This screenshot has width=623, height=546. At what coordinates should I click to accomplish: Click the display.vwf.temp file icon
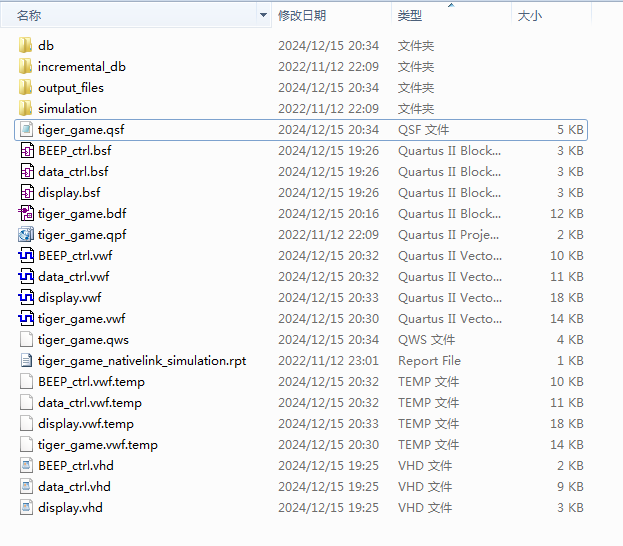tap(26, 424)
